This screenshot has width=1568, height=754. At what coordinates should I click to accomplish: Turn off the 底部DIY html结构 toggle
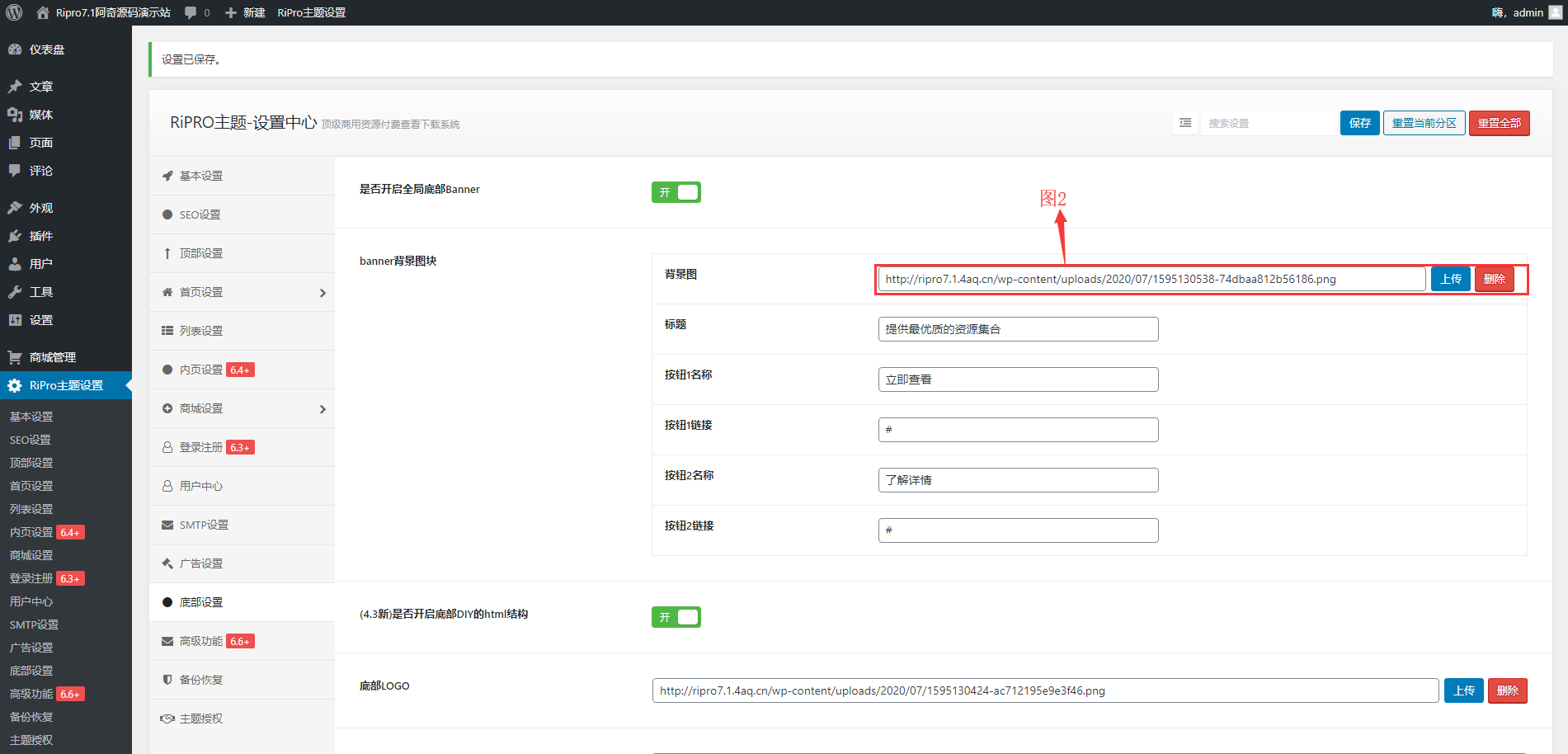(676, 616)
